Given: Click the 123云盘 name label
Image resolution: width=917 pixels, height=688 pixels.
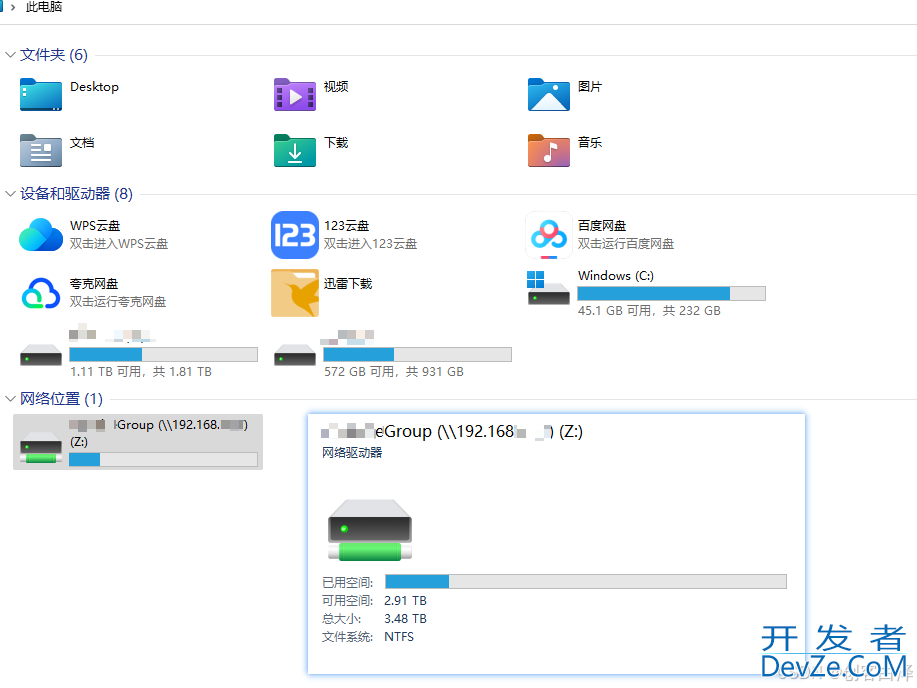Looking at the screenshot, I should (x=347, y=226).
